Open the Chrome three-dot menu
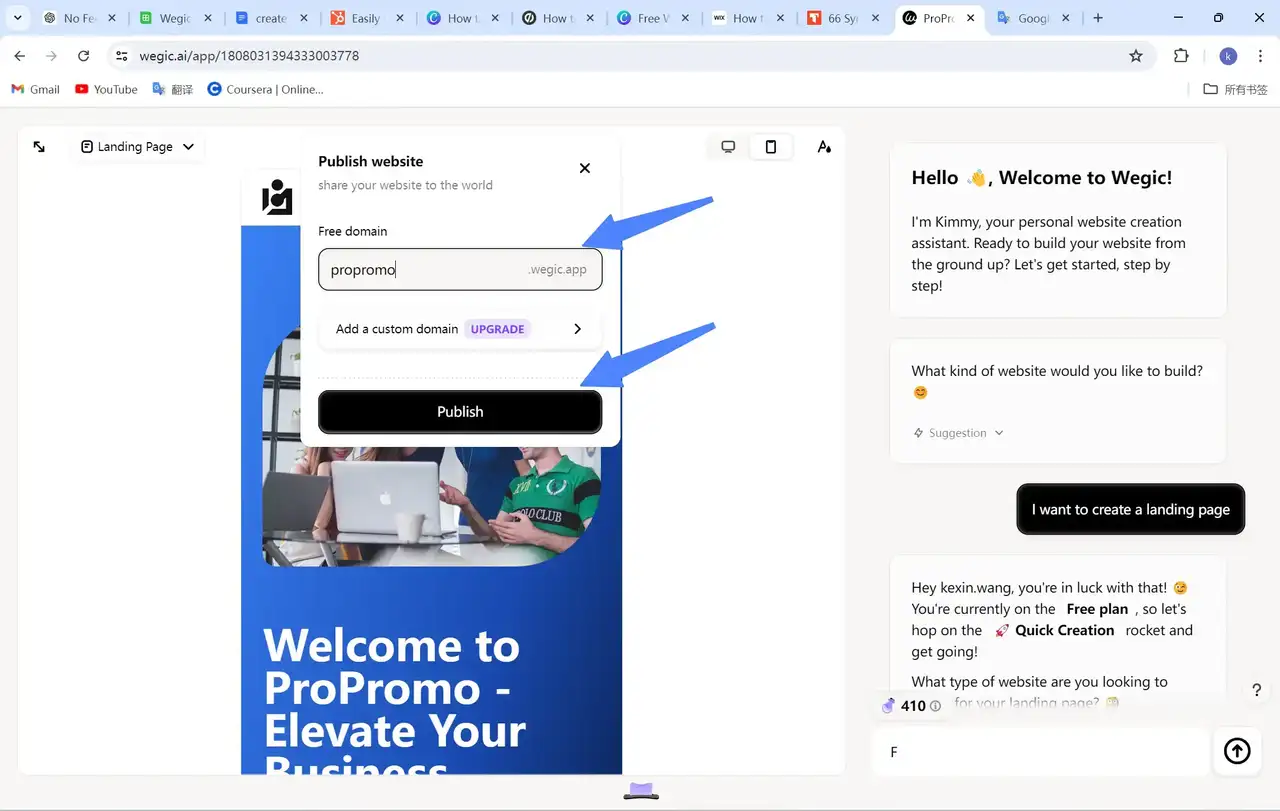Image resolution: width=1280 pixels, height=811 pixels. click(1260, 56)
